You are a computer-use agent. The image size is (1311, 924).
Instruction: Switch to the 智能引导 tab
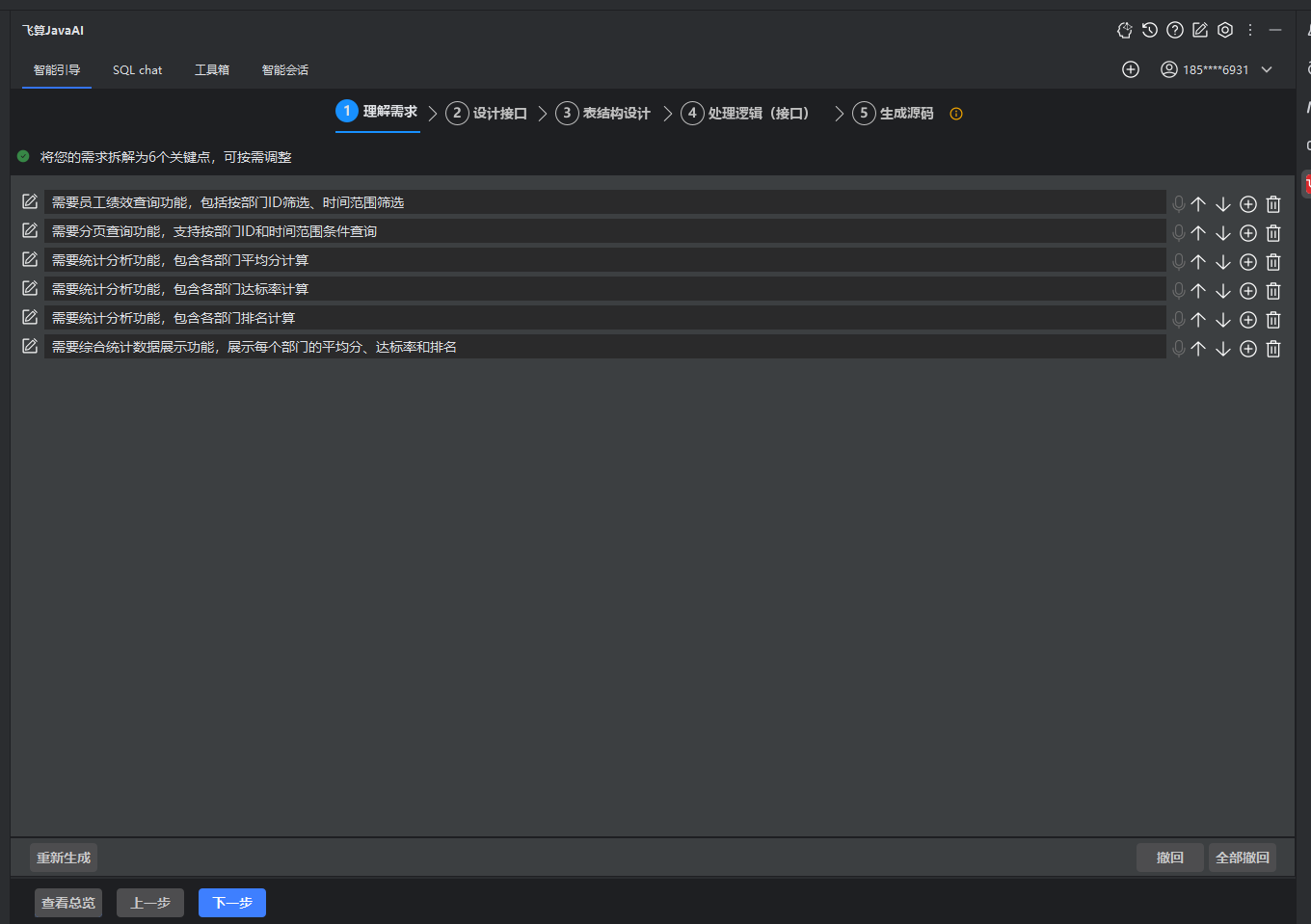(57, 69)
